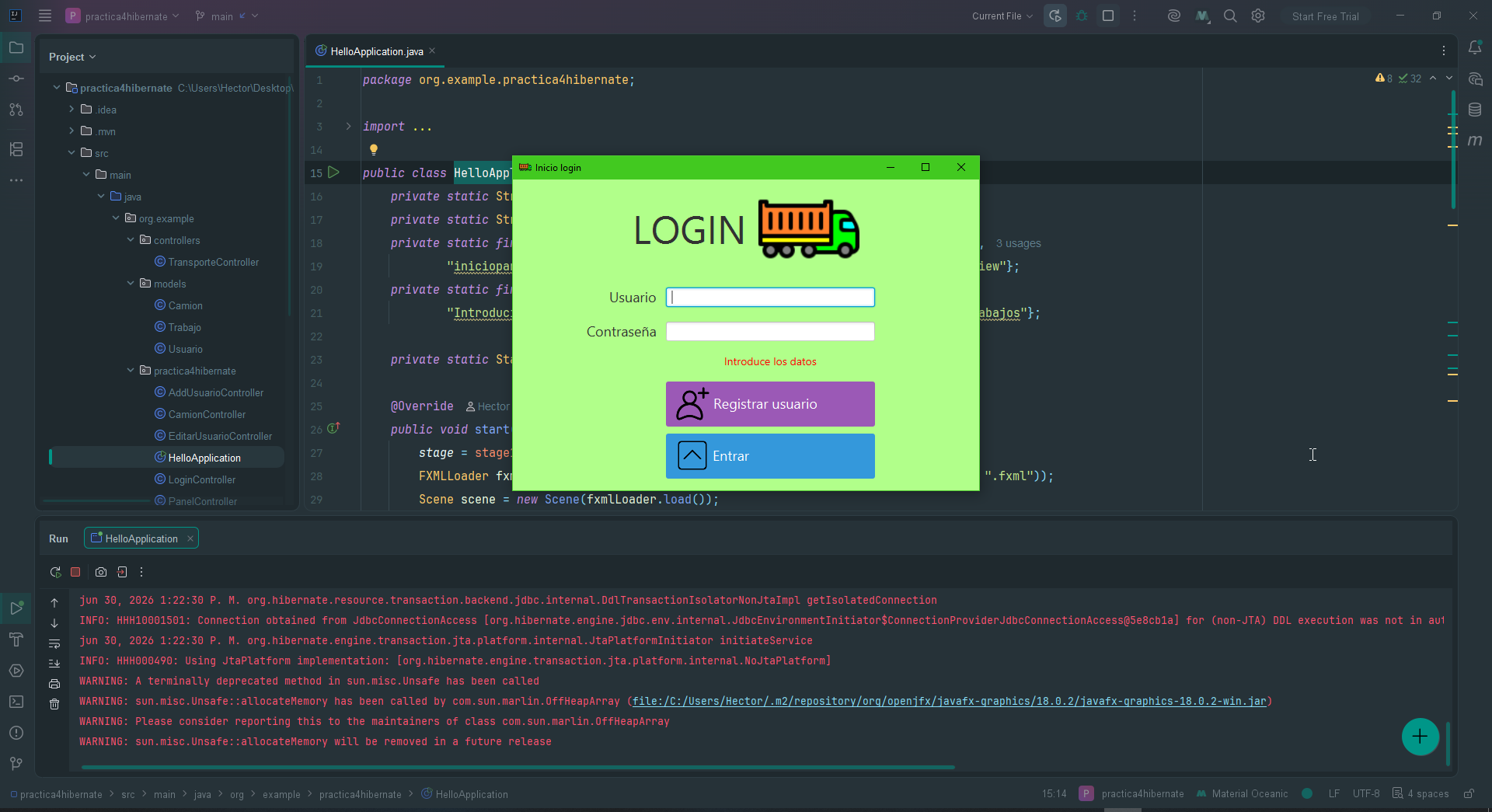Viewport: 1492px width, 812px height.
Task: Collapse the controllers package
Action: [131, 240]
